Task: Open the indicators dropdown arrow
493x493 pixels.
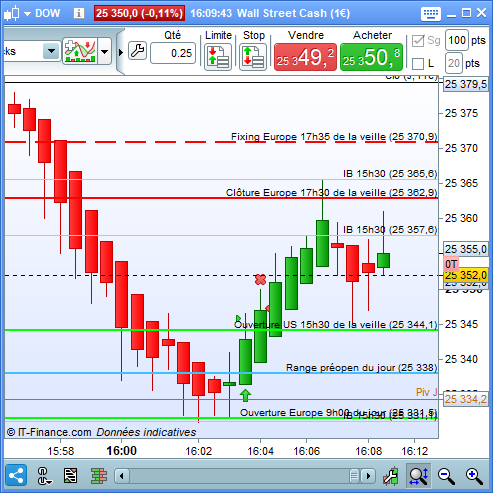Action: pos(105,51)
